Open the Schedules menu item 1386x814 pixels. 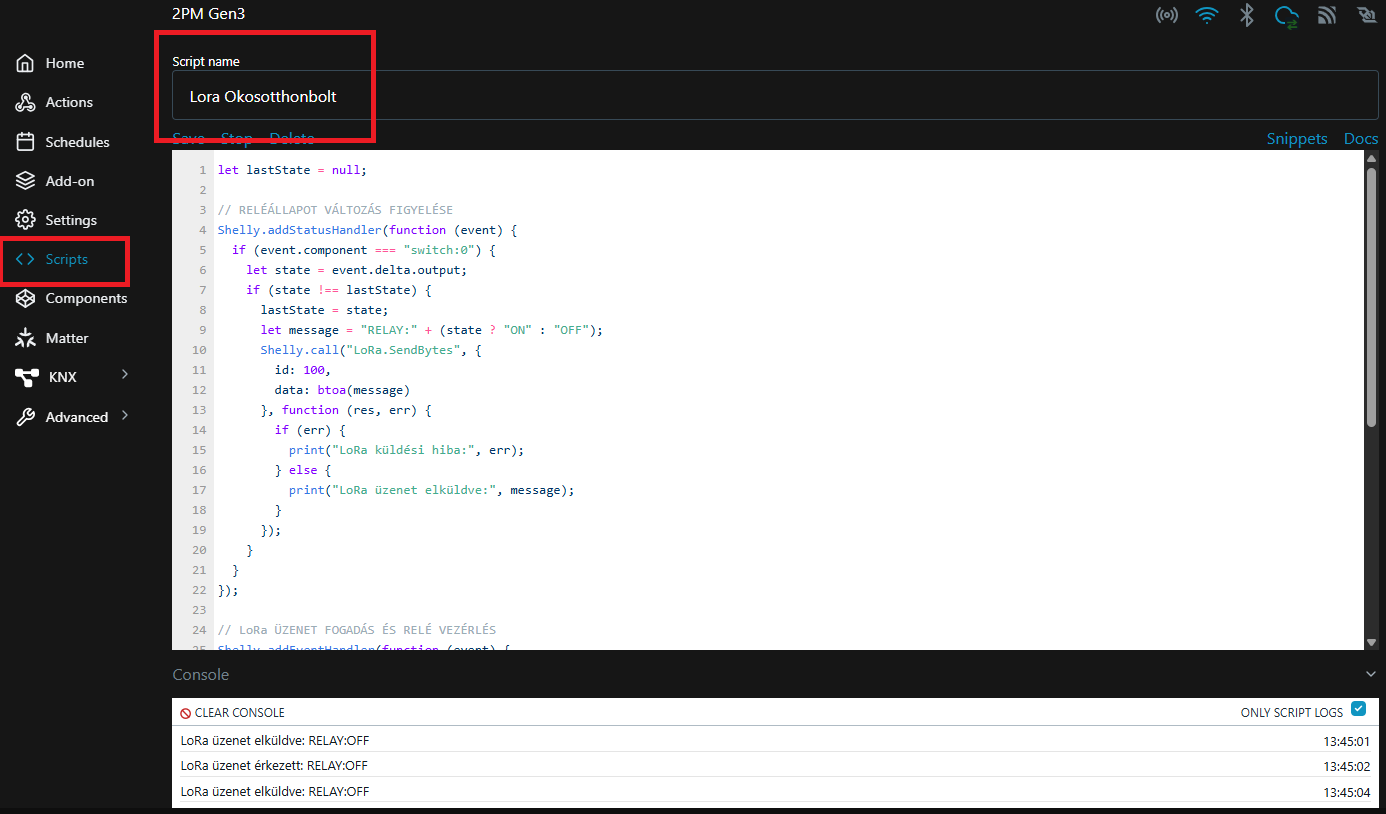(x=77, y=142)
